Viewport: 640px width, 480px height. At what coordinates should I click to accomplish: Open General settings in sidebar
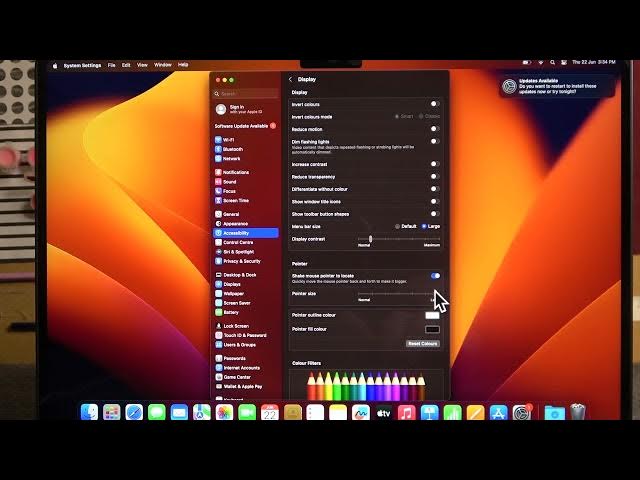tap(227, 214)
